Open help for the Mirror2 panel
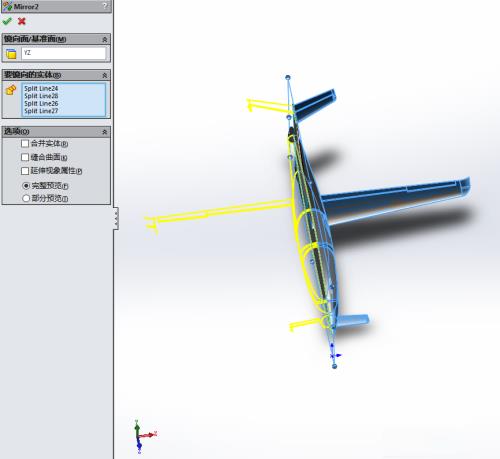 coord(105,6)
